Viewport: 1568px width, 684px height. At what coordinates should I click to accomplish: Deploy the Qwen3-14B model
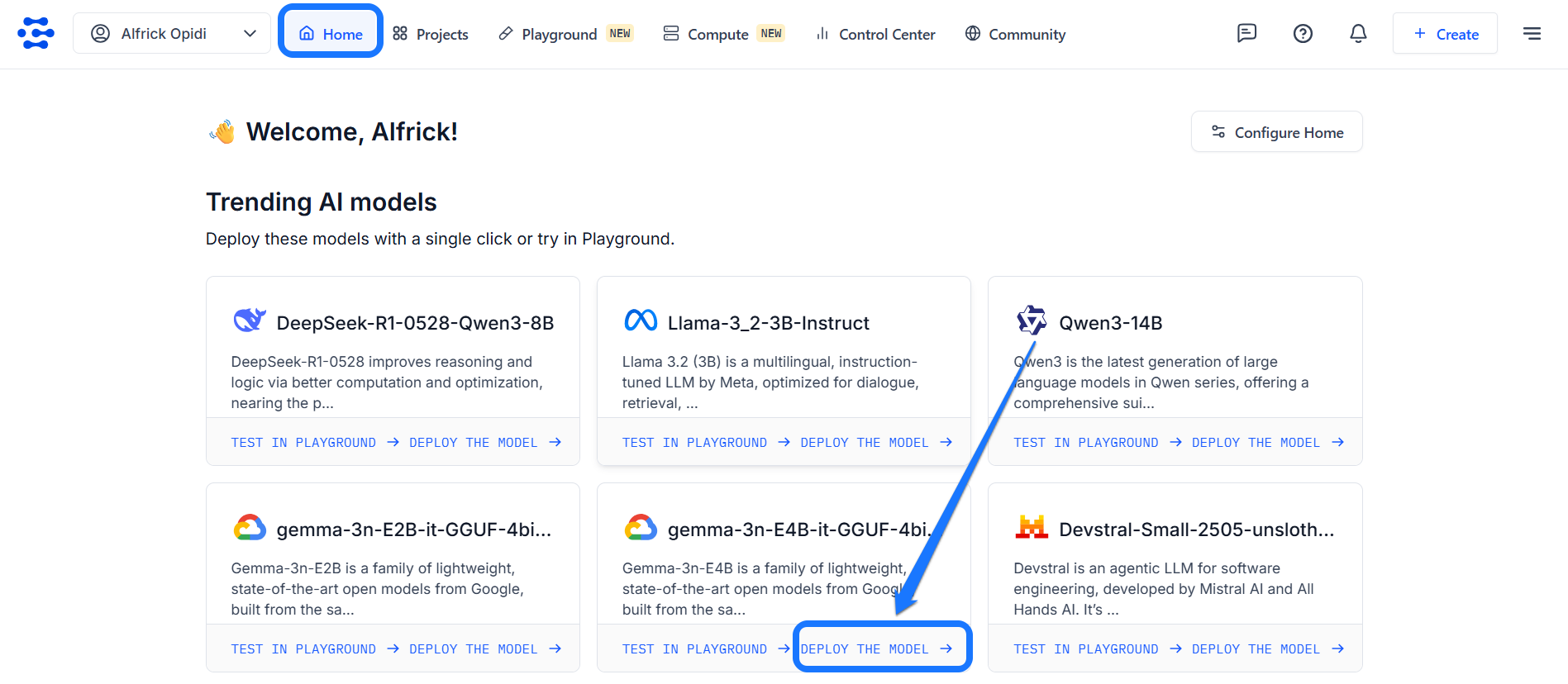pyautogui.click(x=1268, y=443)
